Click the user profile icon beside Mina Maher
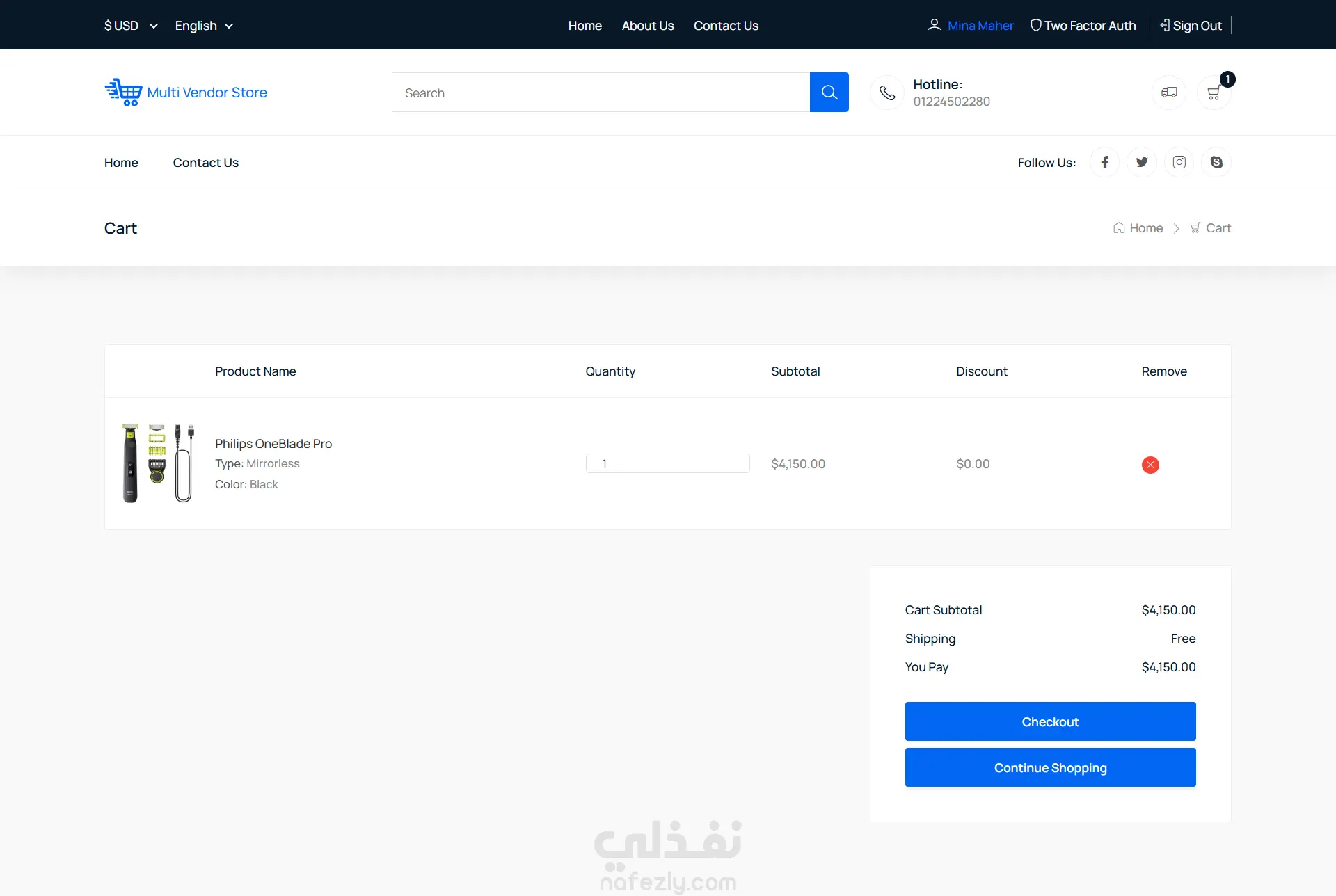 point(934,25)
